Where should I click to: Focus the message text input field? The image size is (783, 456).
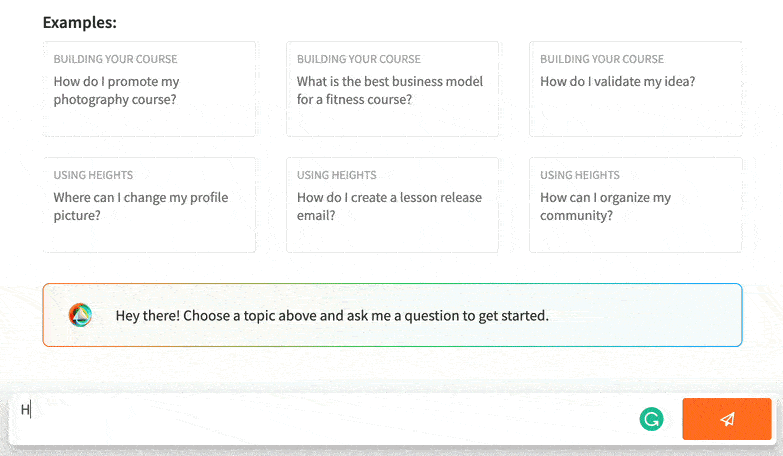coord(325,419)
